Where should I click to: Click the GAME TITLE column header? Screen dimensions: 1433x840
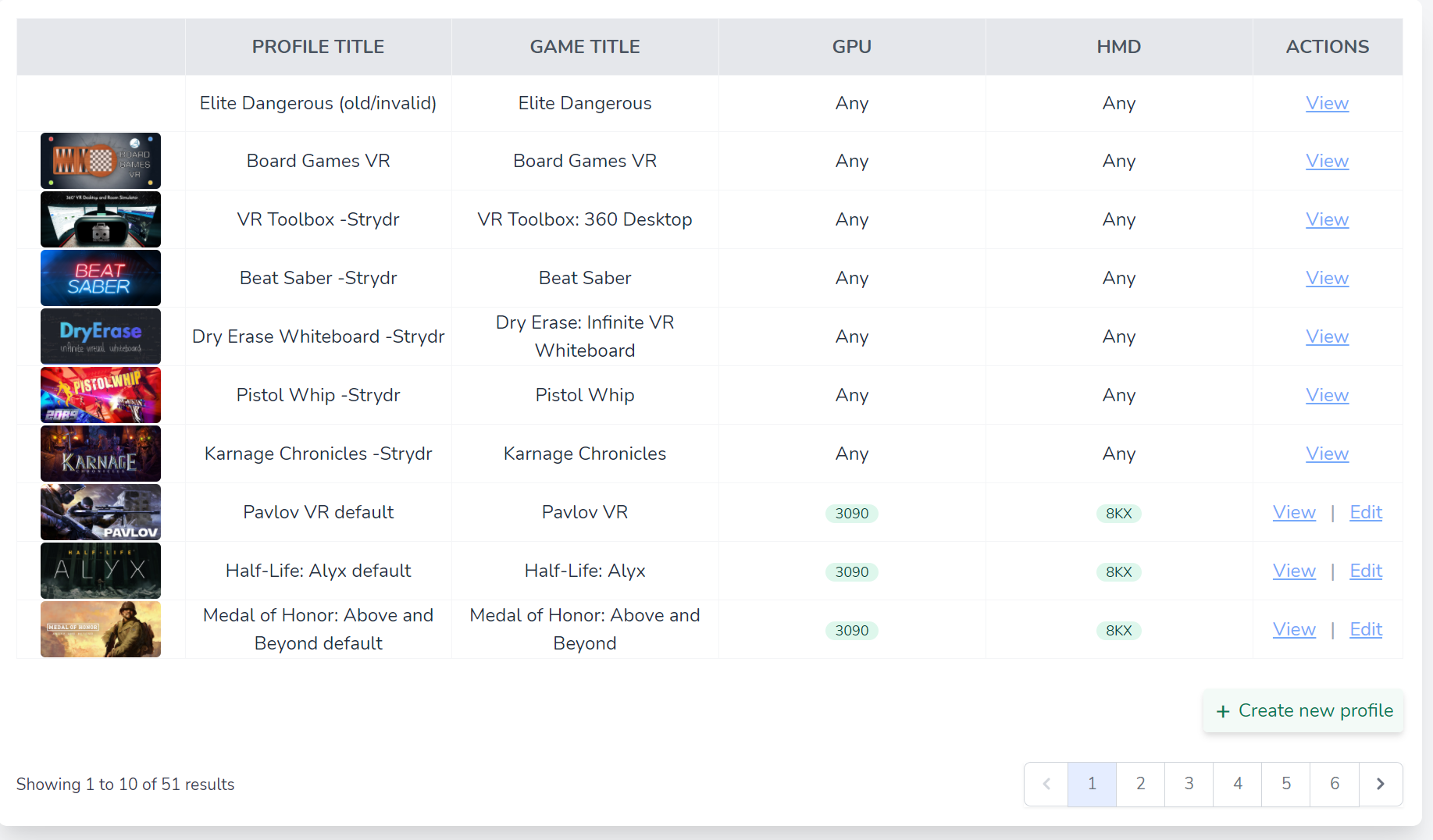[x=585, y=47]
